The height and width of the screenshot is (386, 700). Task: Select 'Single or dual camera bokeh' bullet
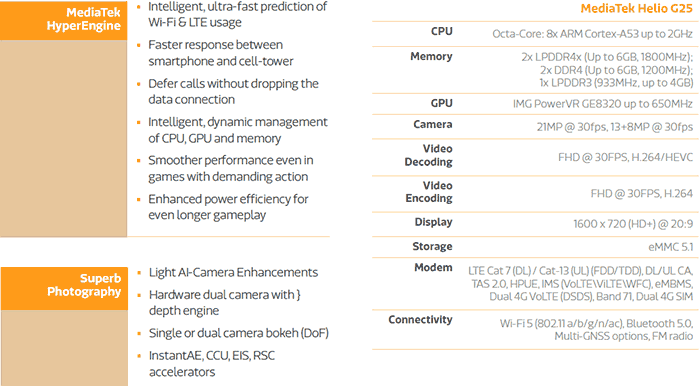coord(238,333)
